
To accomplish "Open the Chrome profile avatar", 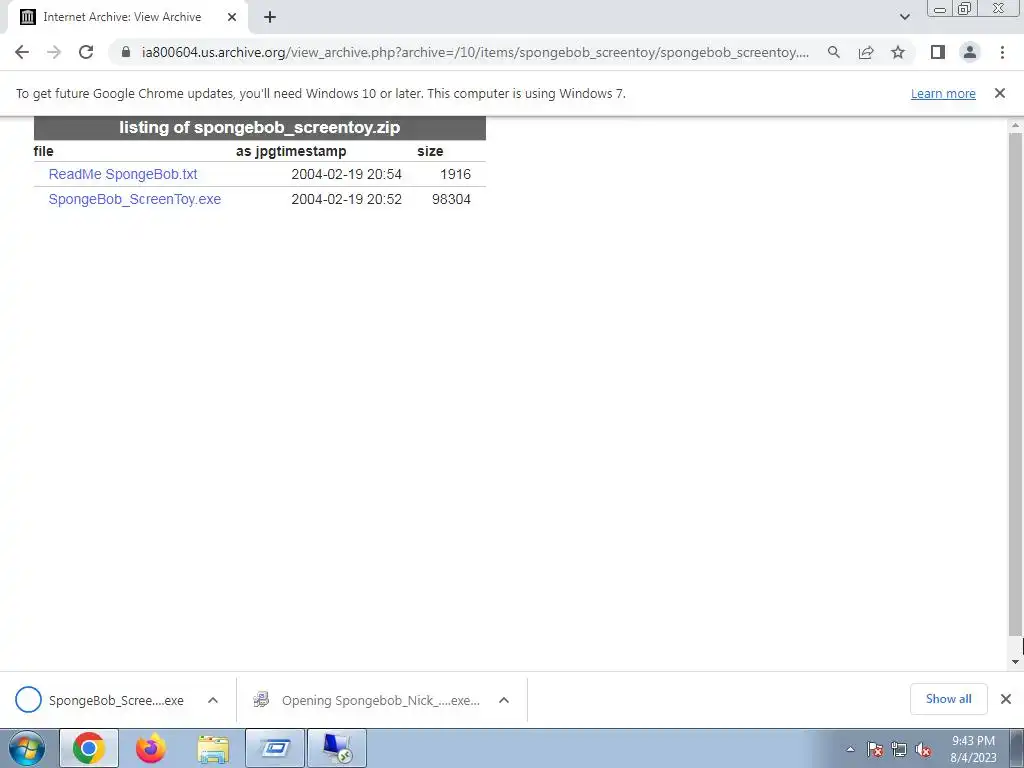I will 970,52.
